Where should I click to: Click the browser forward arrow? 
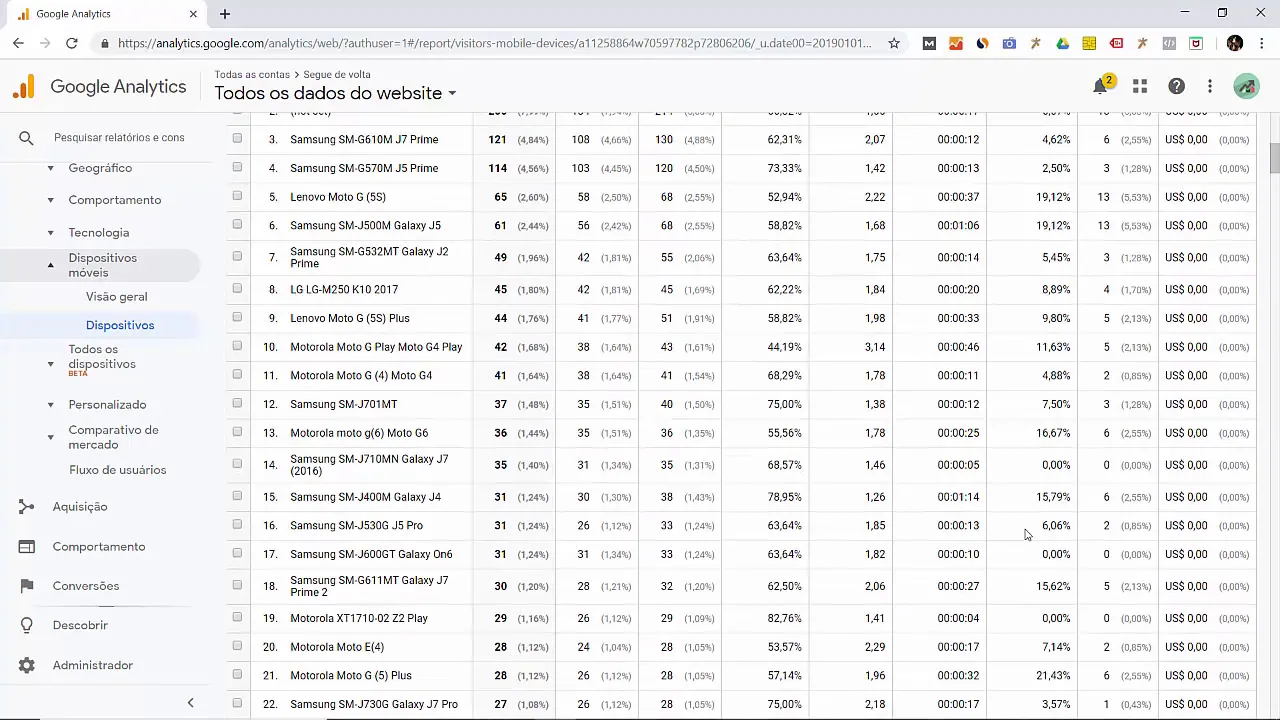pyautogui.click(x=45, y=43)
